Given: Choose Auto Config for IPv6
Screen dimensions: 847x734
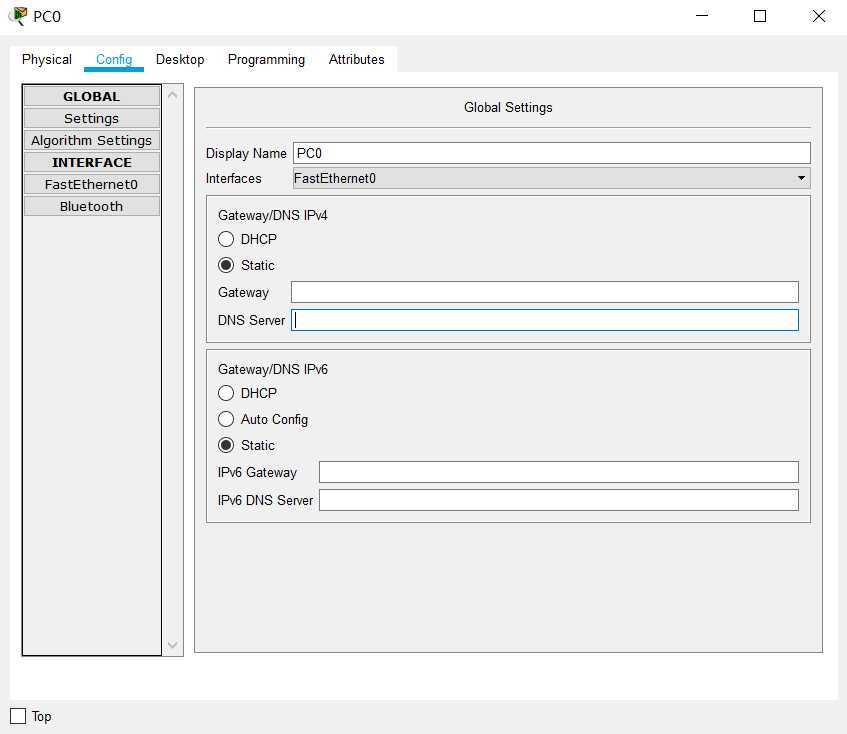Looking at the screenshot, I should click(x=226, y=419).
